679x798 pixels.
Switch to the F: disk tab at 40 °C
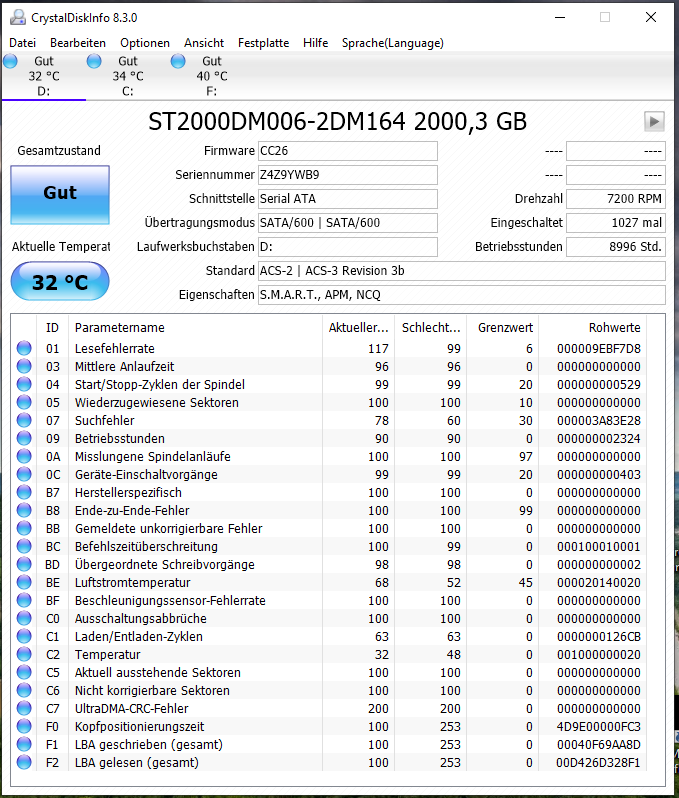pos(212,76)
